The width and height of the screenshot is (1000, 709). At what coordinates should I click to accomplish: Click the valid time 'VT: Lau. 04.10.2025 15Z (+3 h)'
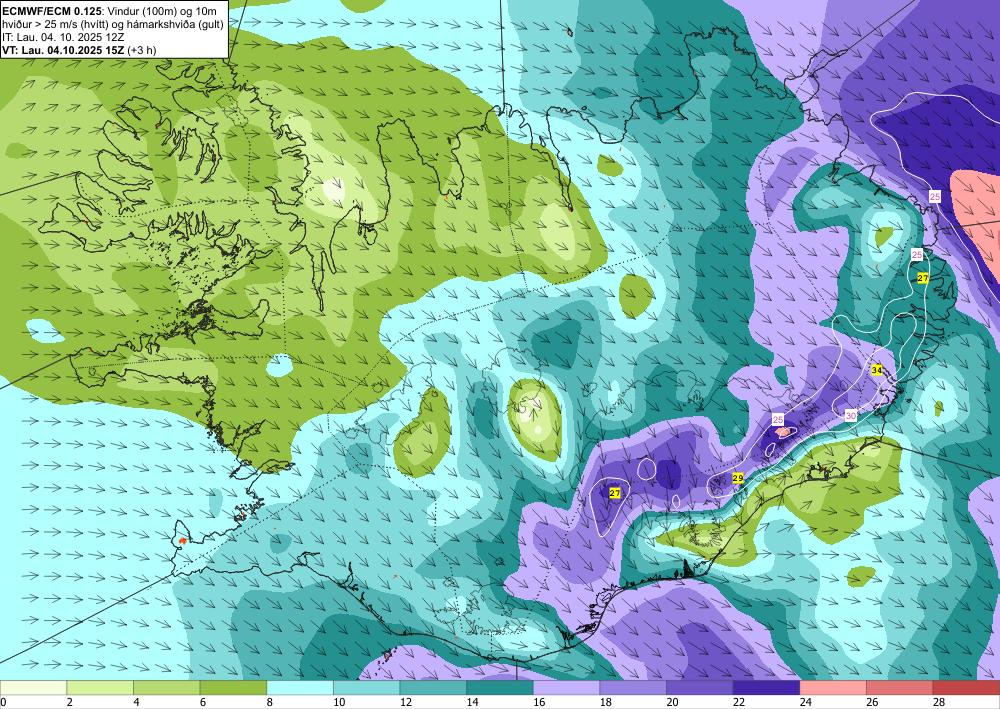tap(79, 50)
